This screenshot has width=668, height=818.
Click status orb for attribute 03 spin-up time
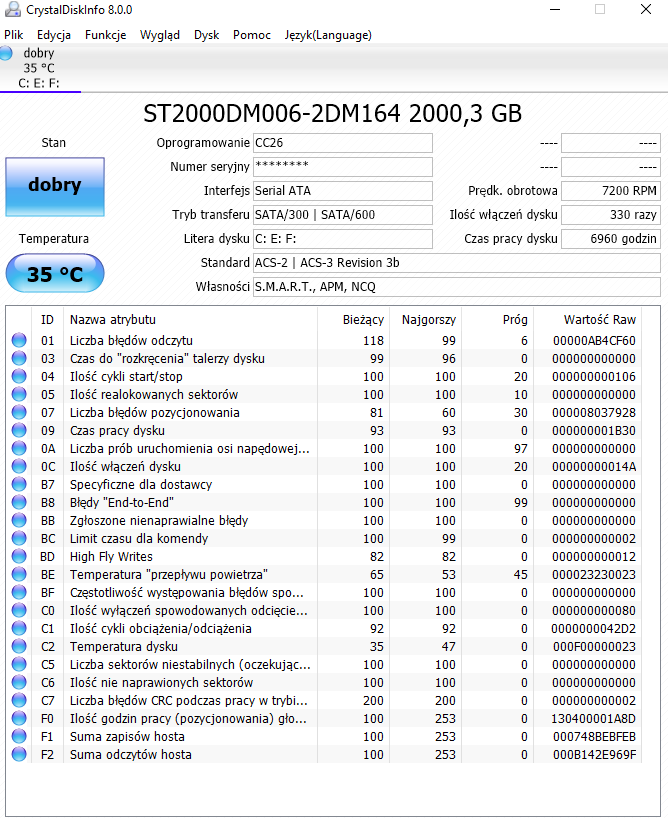tap(19, 358)
